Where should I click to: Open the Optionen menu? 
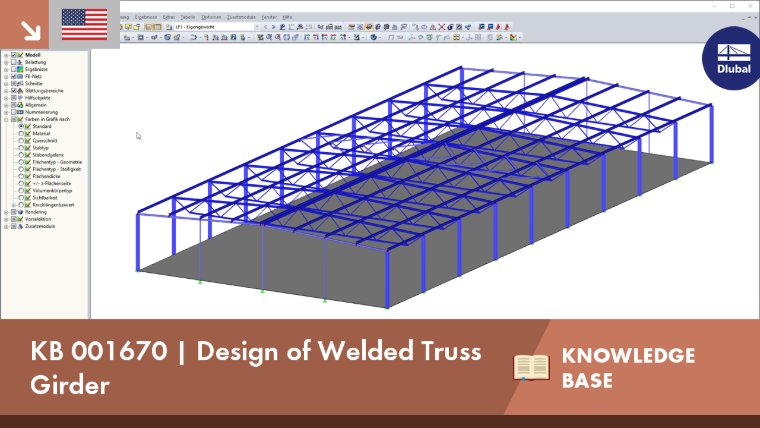211,17
